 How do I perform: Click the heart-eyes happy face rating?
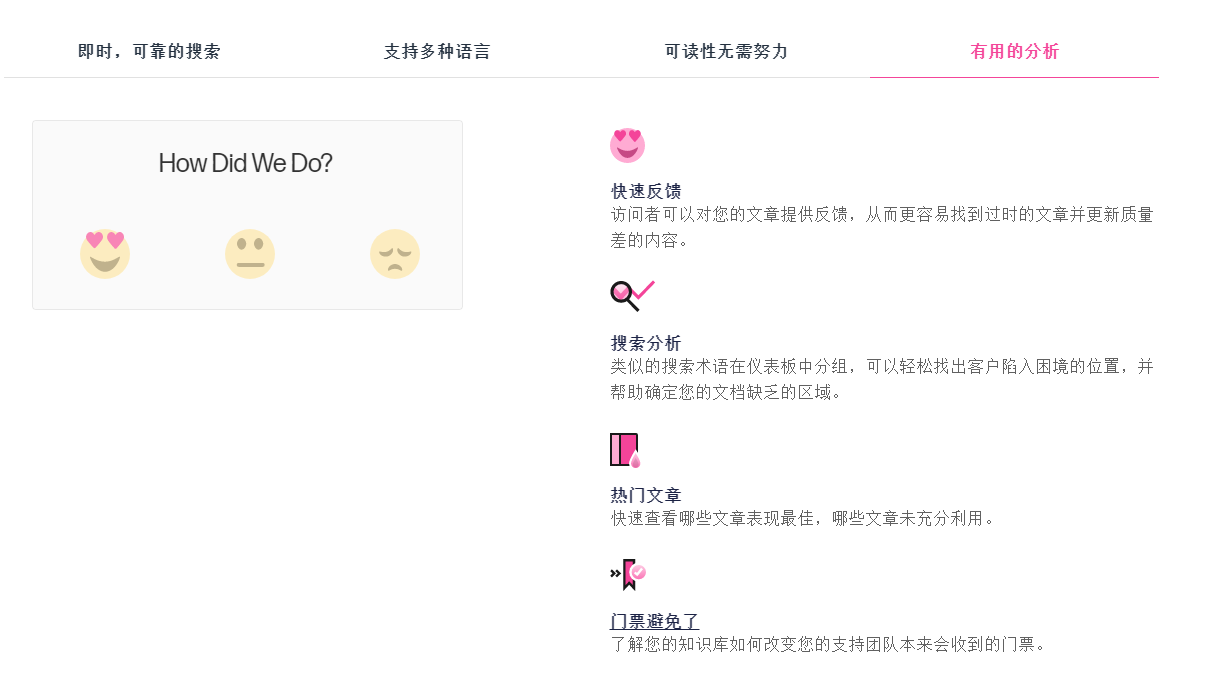pos(105,254)
